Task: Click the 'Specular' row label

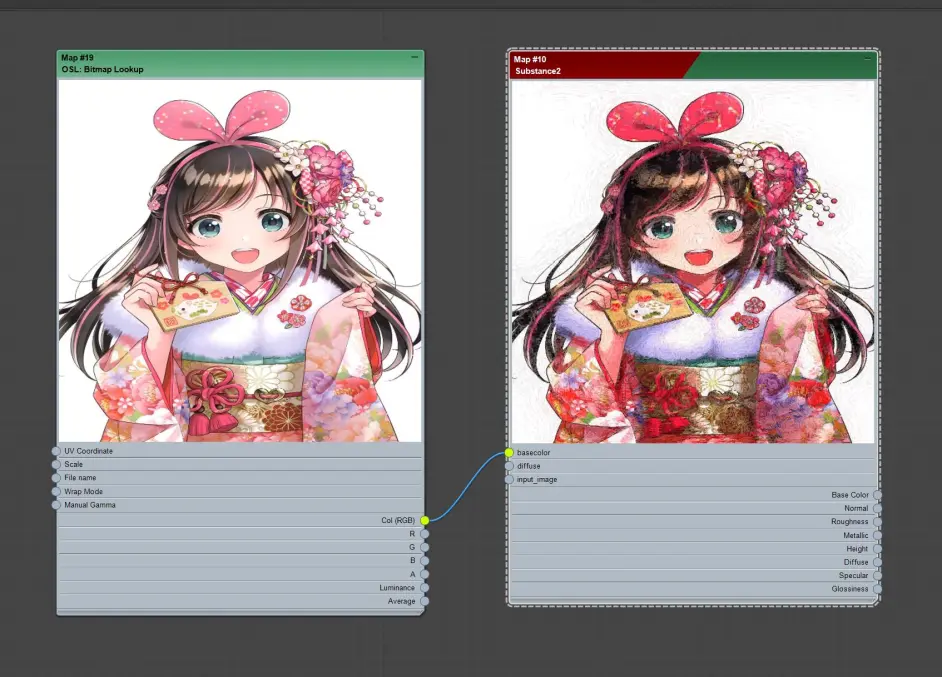Action: pyautogui.click(x=853, y=575)
